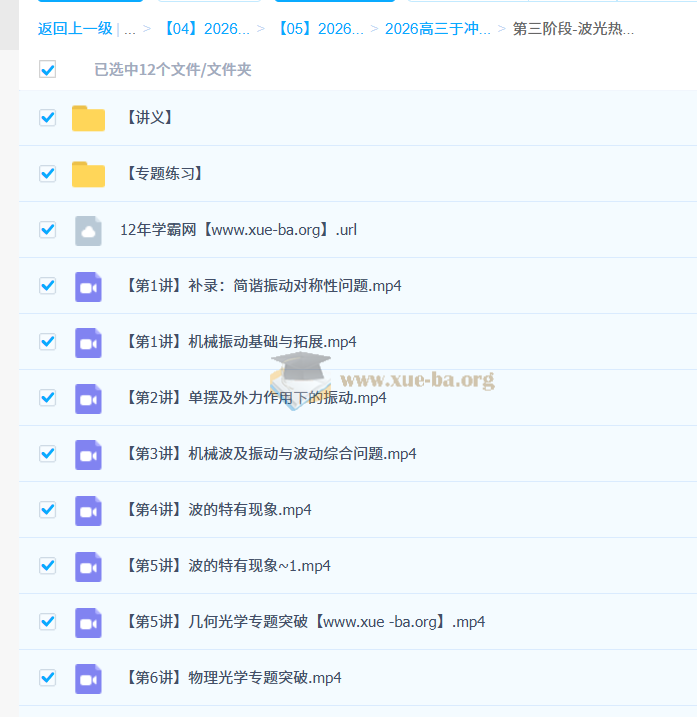
Task: Click video icon for 物理光学专题突破.mp4
Action: (x=88, y=678)
